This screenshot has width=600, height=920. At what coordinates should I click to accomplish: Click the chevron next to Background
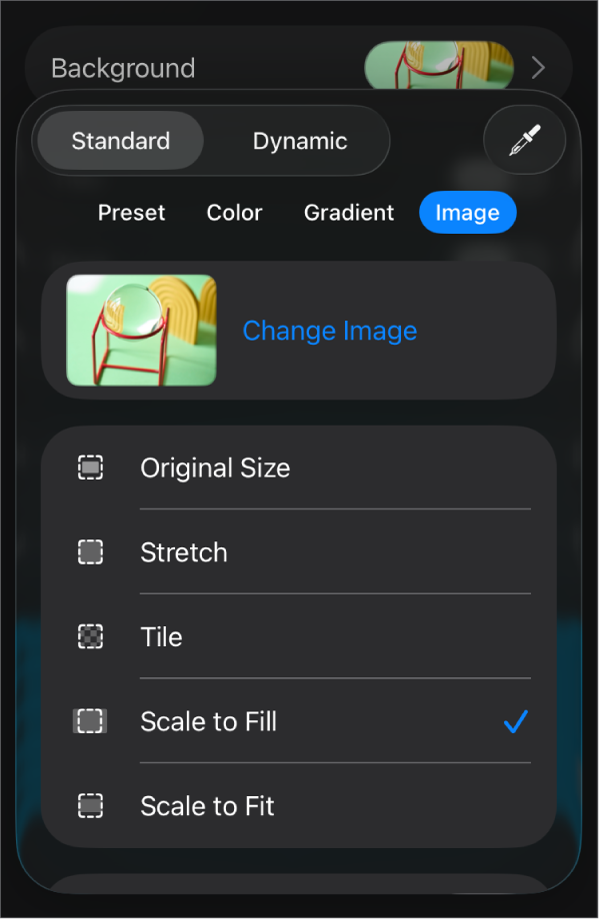[537, 67]
